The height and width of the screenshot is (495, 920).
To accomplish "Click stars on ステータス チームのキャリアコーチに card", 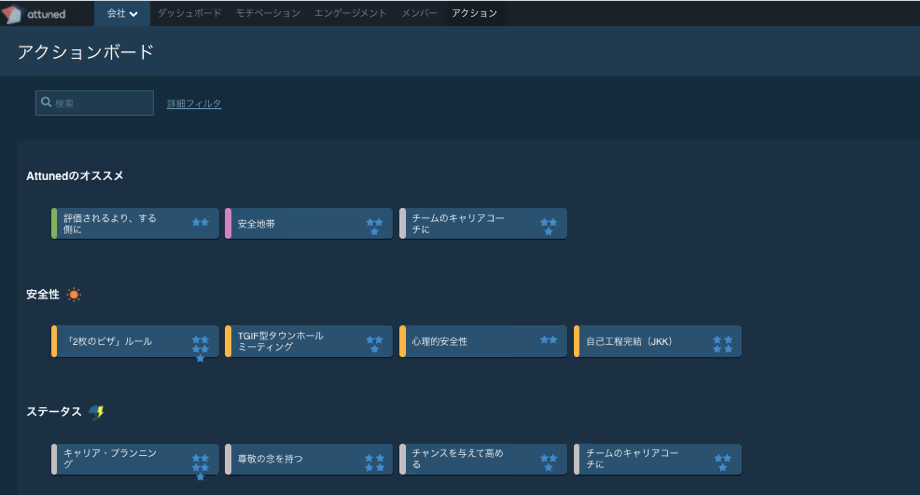I will [x=723, y=463].
